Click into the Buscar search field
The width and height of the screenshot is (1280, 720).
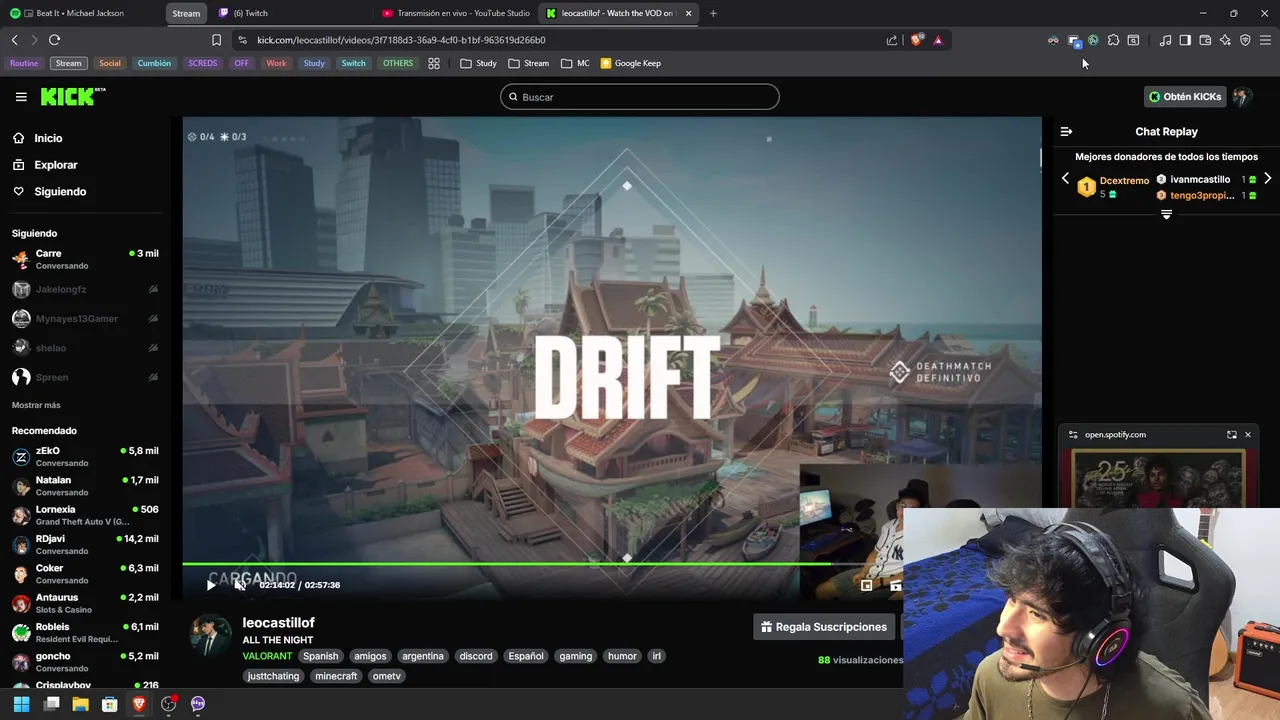point(640,97)
